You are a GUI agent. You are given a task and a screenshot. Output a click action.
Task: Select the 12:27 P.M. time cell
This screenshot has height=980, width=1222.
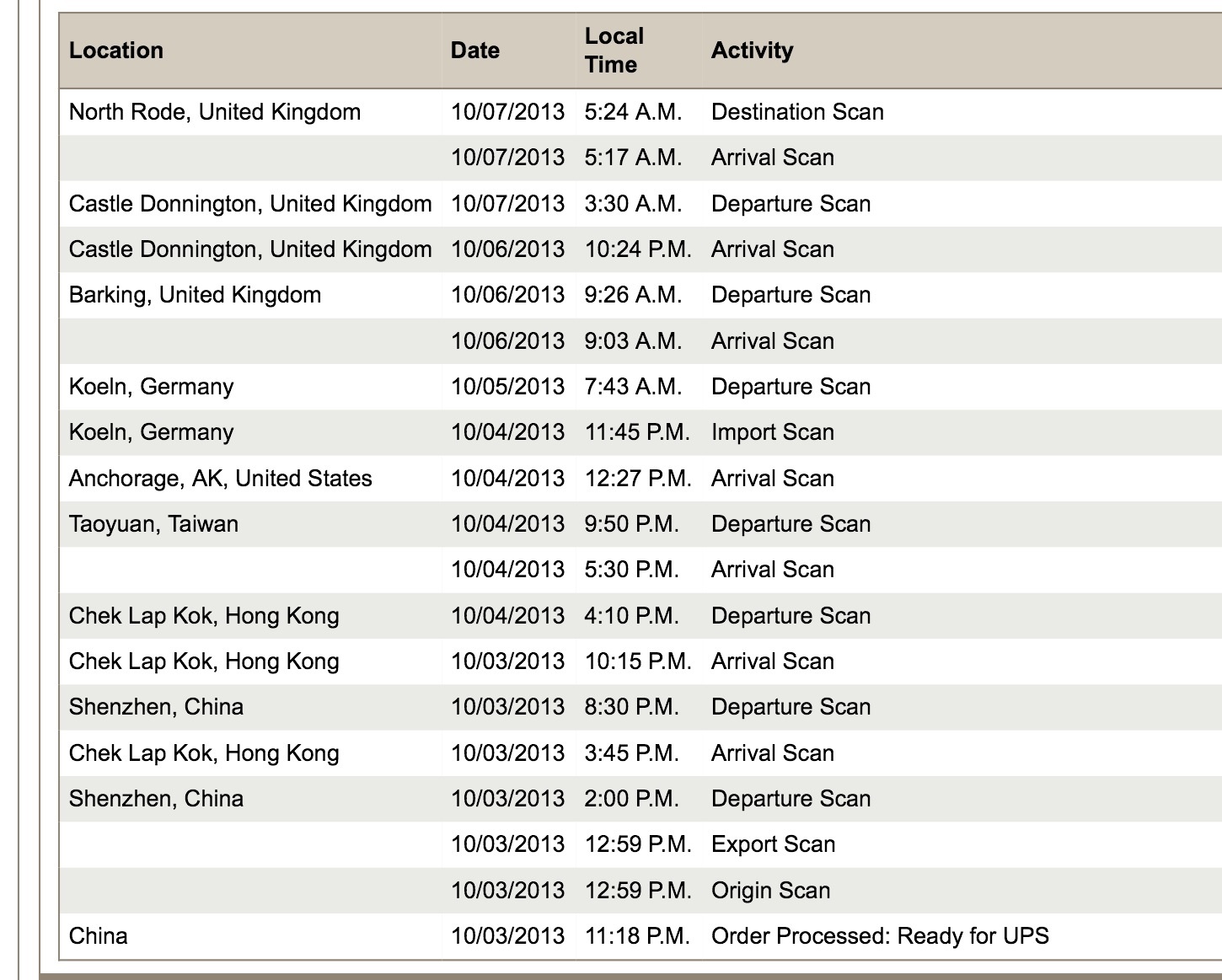pyautogui.click(x=638, y=479)
